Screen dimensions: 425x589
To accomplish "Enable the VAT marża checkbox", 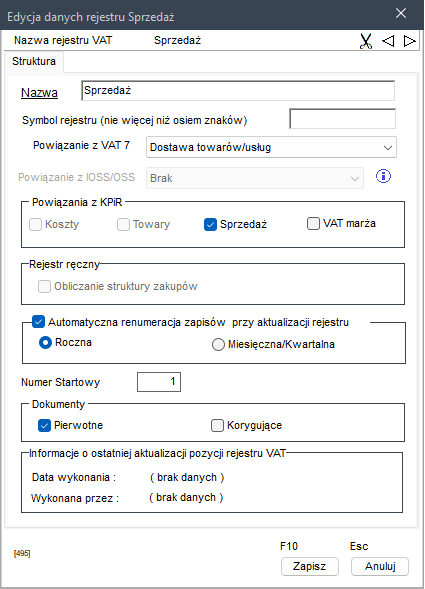I will click(313, 224).
